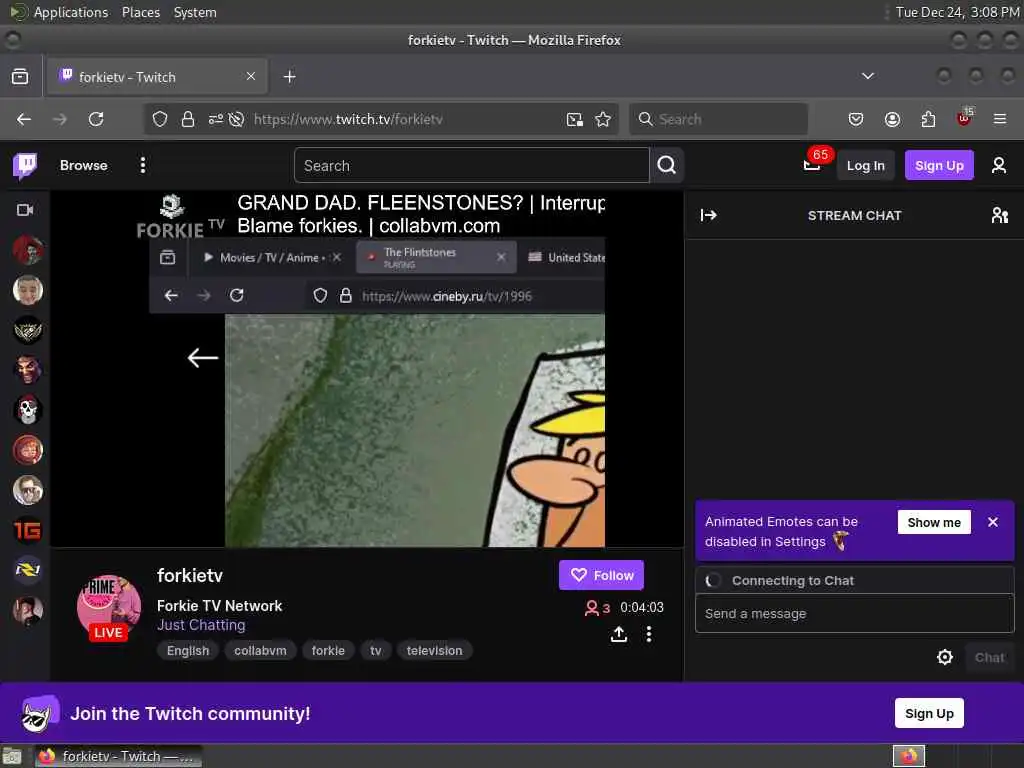Collapse the Stream Chat panel
This screenshot has width=1024, height=768.
coord(709,215)
